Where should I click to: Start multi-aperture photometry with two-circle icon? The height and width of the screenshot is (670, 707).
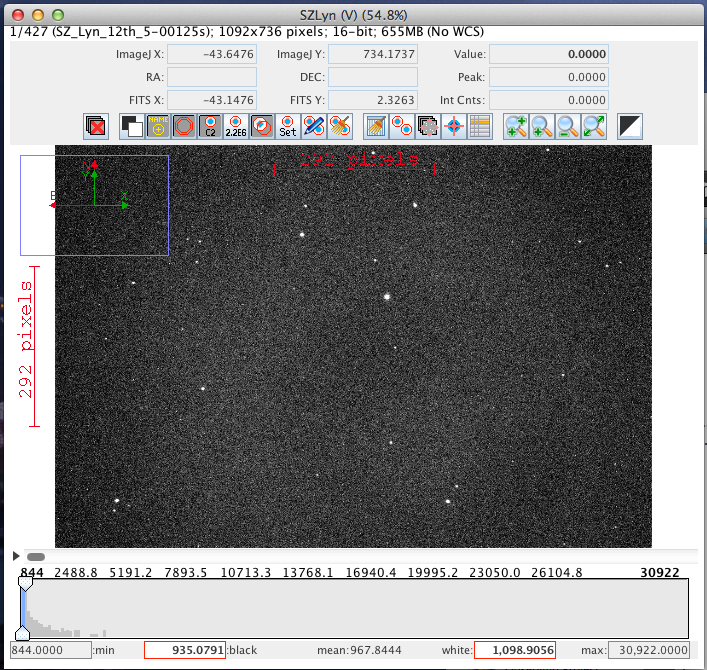point(402,126)
